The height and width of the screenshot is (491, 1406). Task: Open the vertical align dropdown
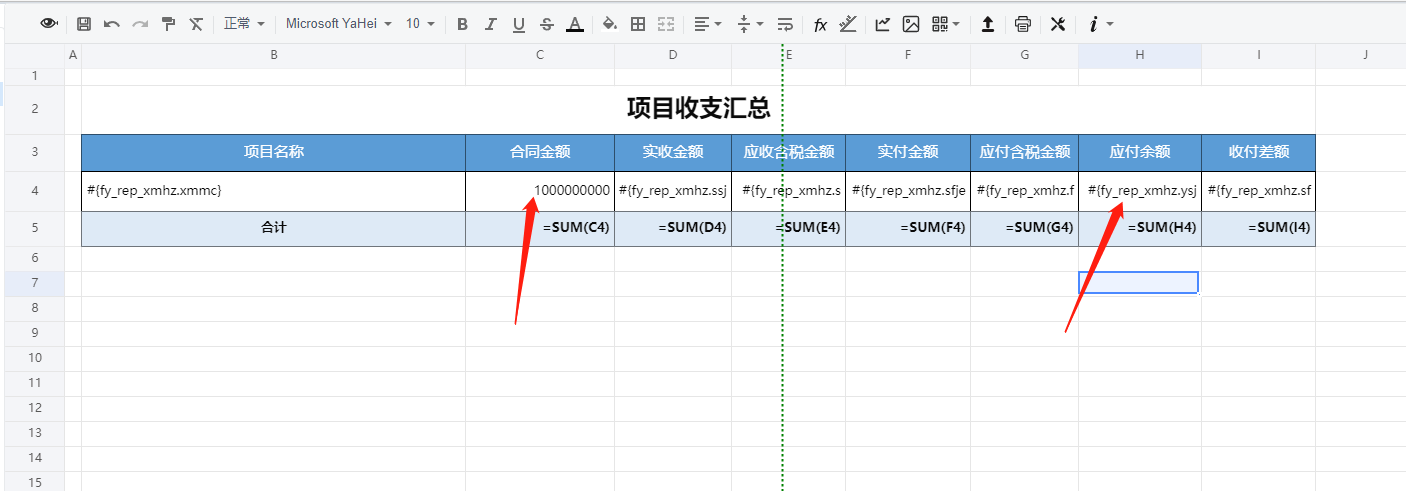tap(750, 24)
